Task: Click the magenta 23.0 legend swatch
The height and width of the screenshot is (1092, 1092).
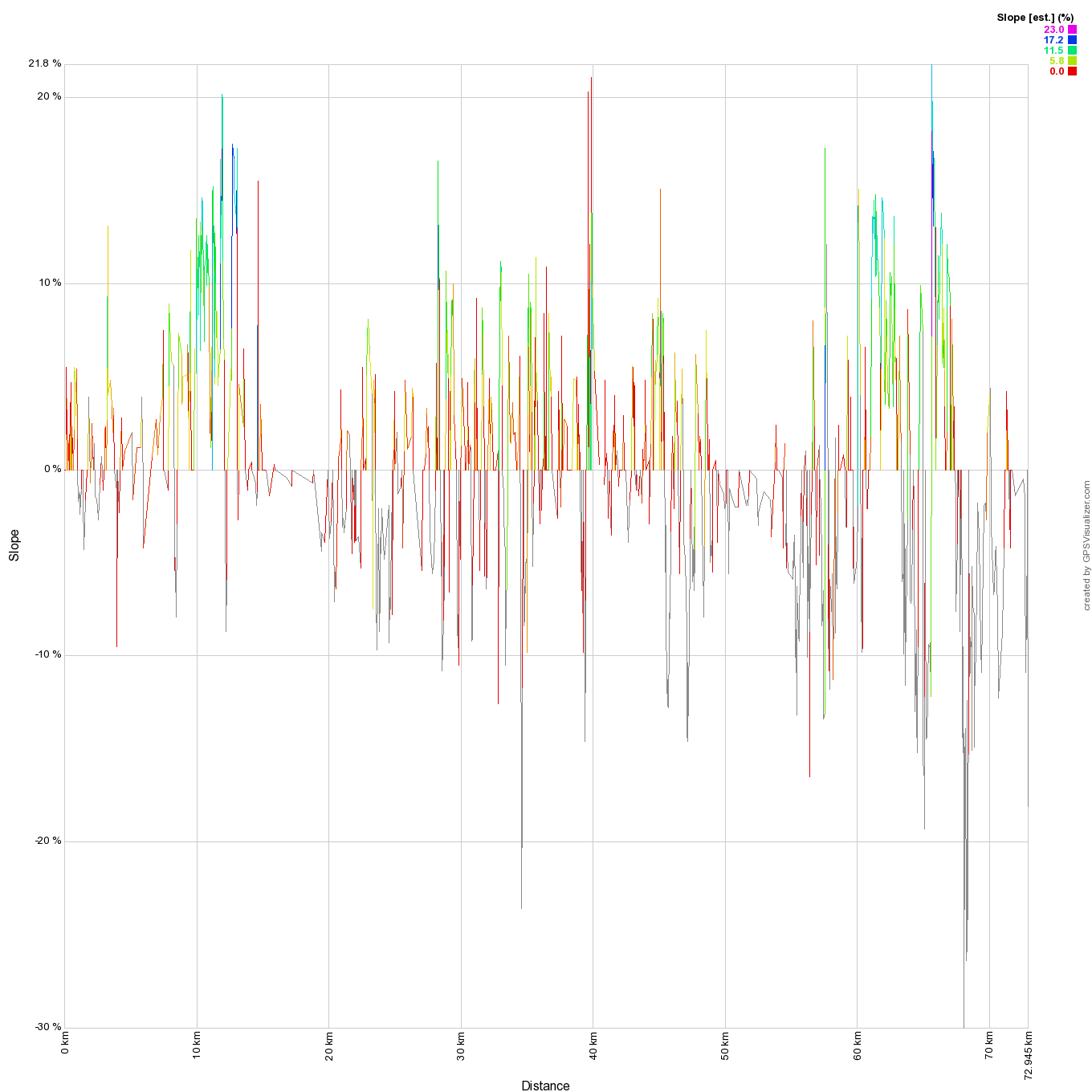Action: [1072, 30]
